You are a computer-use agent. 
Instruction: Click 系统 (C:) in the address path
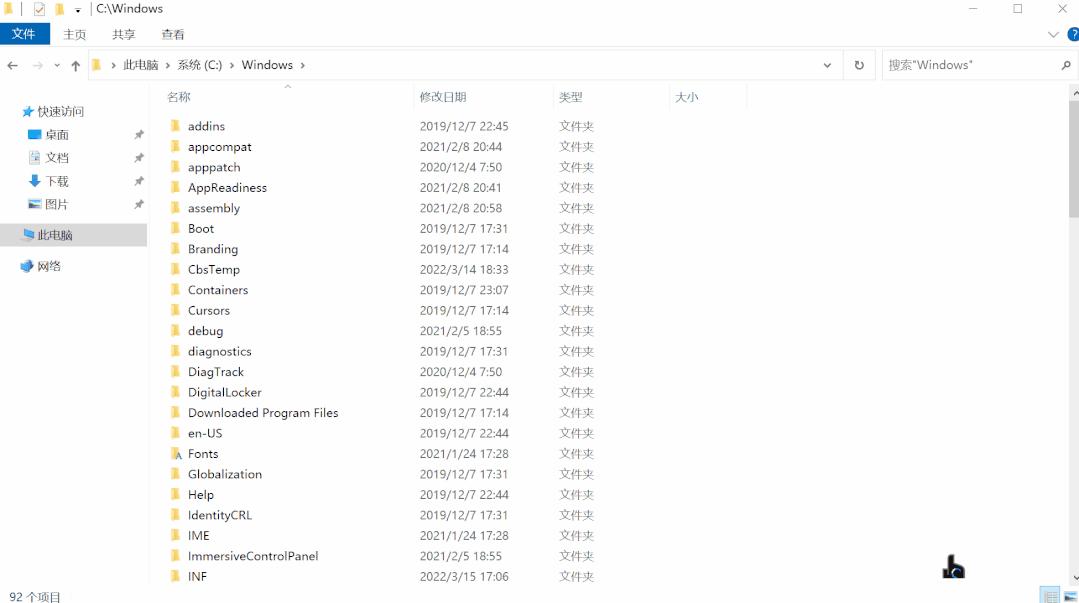point(200,65)
